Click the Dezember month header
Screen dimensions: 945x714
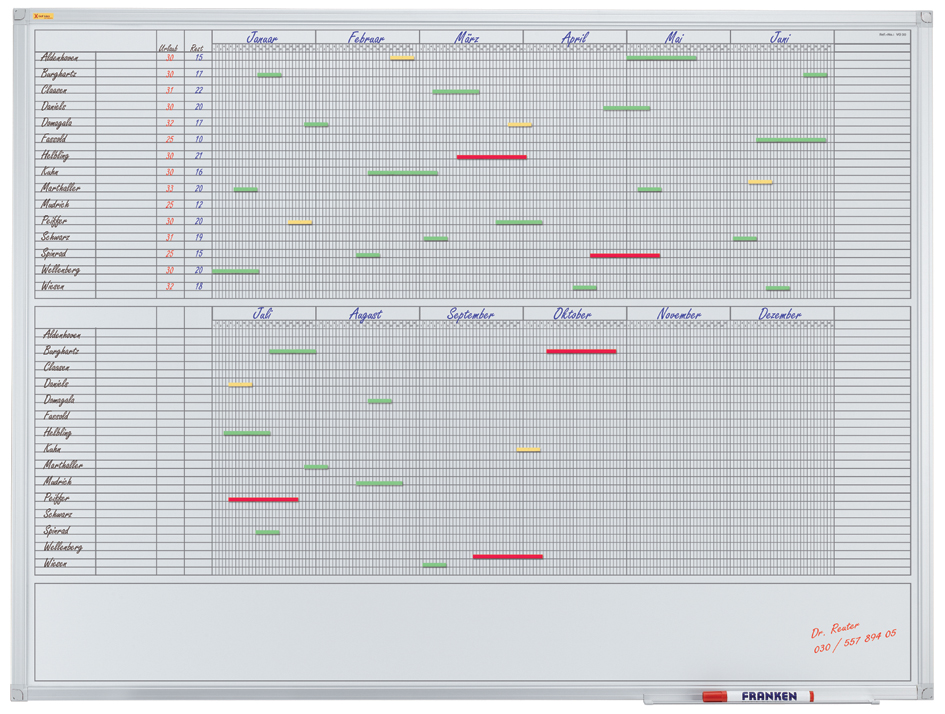[x=780, y=314]
